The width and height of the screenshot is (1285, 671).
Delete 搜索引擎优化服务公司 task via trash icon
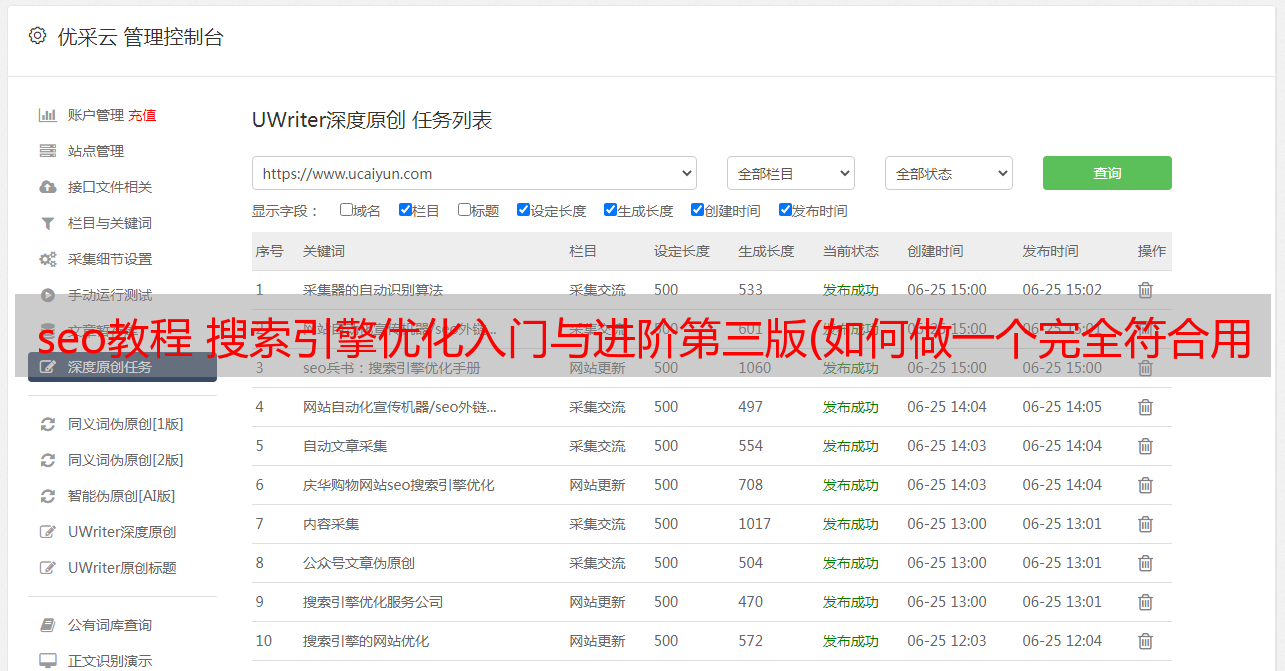[1145, 602]
